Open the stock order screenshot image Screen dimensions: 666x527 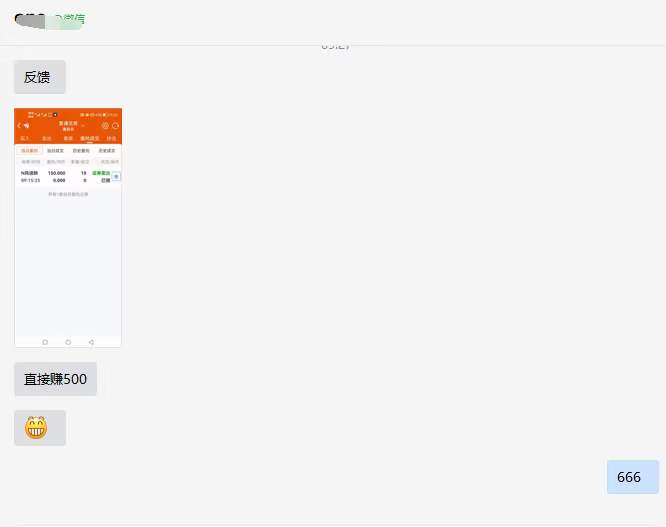click(x=68, y=228)
